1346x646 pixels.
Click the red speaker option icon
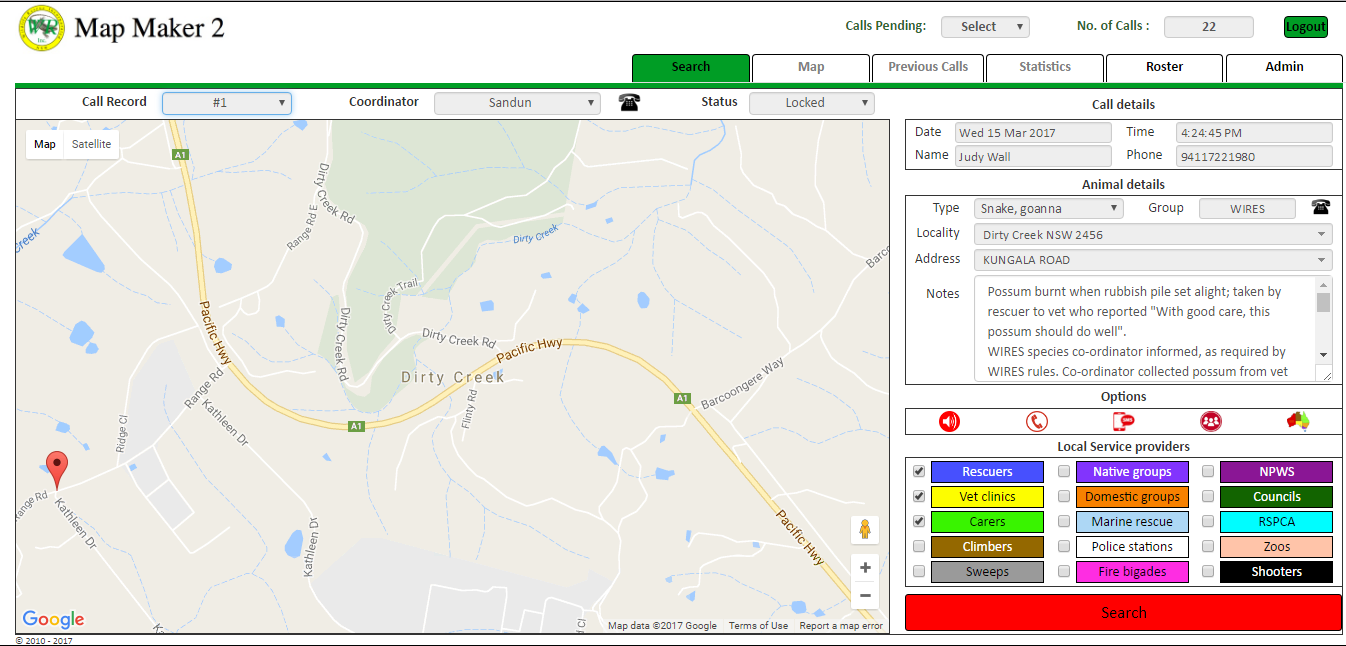pos(949,421)
